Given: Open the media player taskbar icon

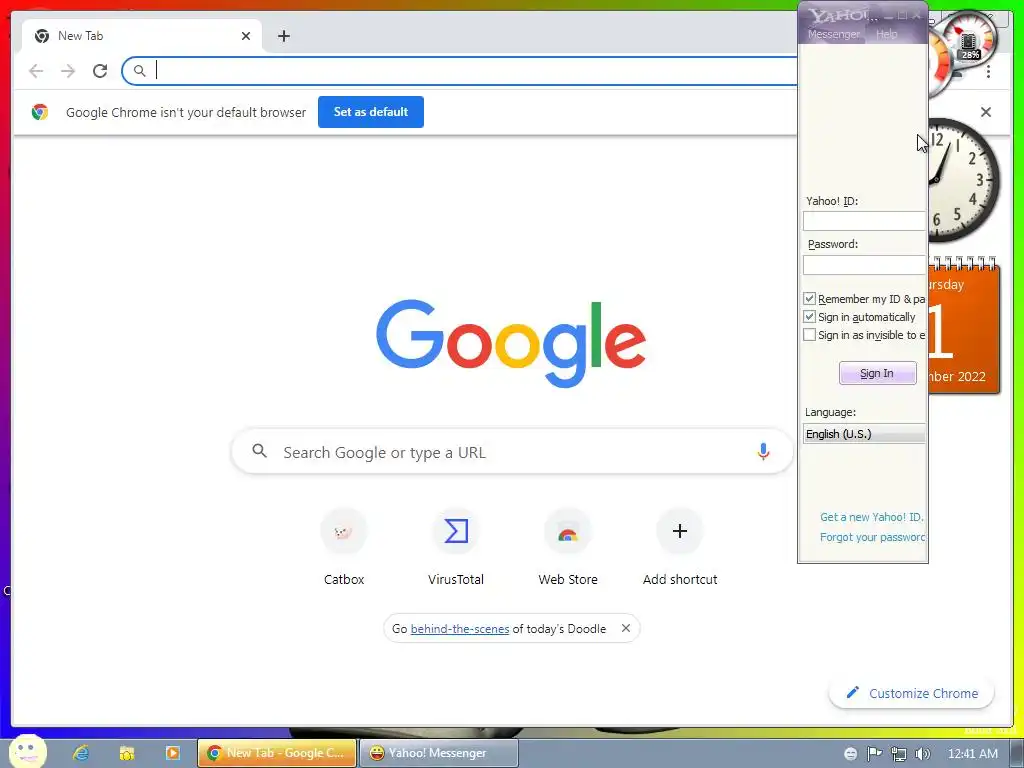Looking at the screenshot, I should [172, 753].
